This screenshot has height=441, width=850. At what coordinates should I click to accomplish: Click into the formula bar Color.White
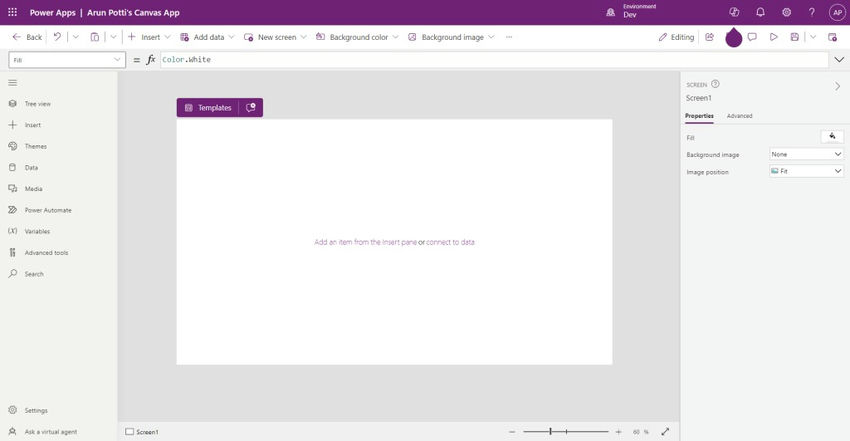point(493,60)
